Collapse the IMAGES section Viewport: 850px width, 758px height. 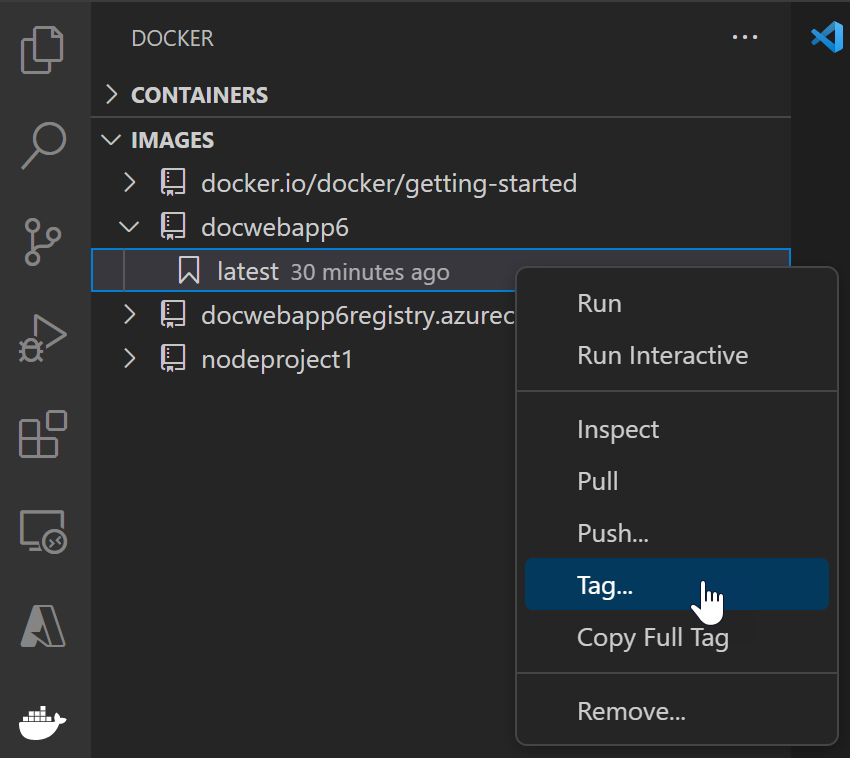coord(111,140)
